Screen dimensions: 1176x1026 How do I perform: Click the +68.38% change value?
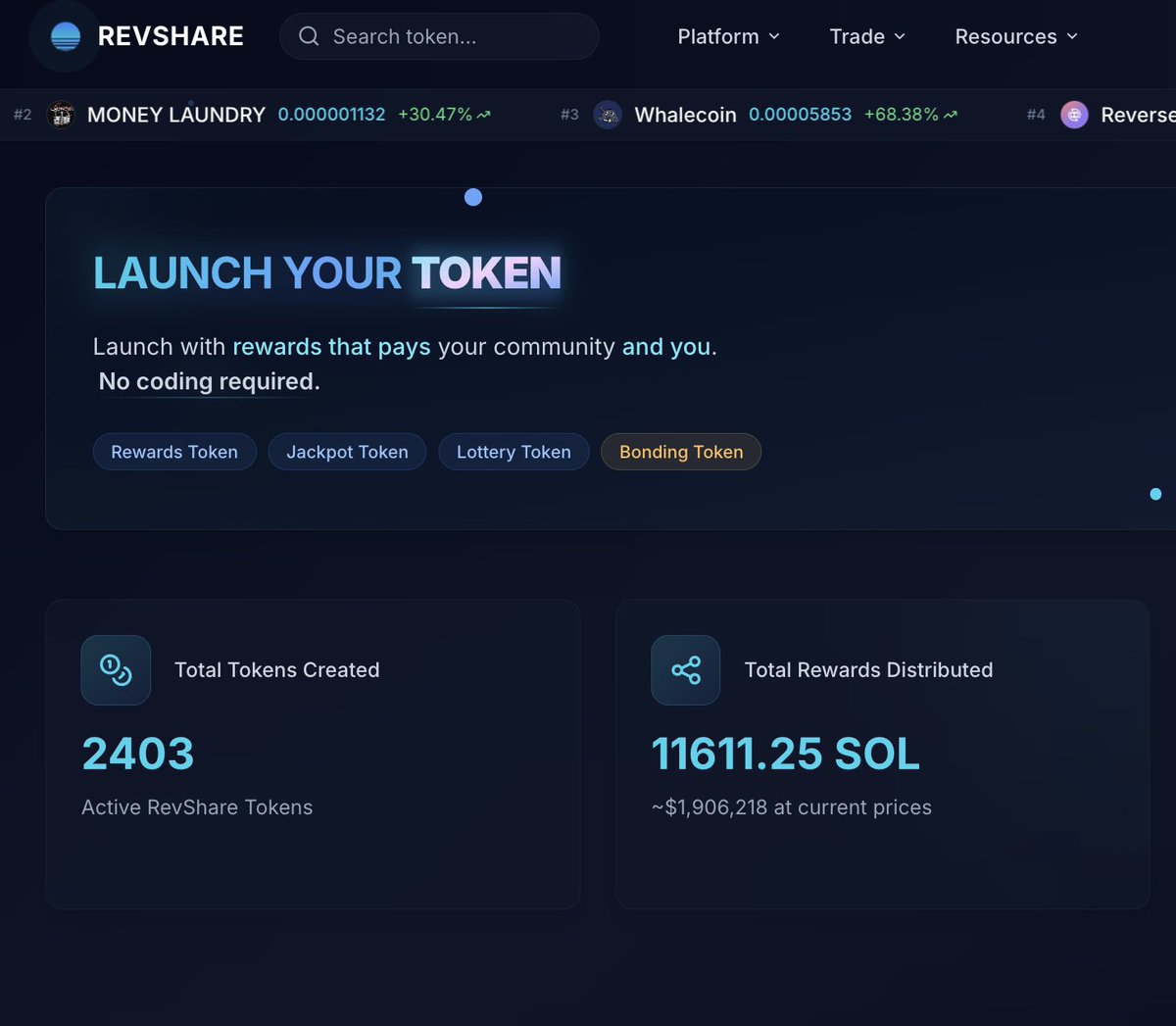pyautogui.click(x=902, y=115)
